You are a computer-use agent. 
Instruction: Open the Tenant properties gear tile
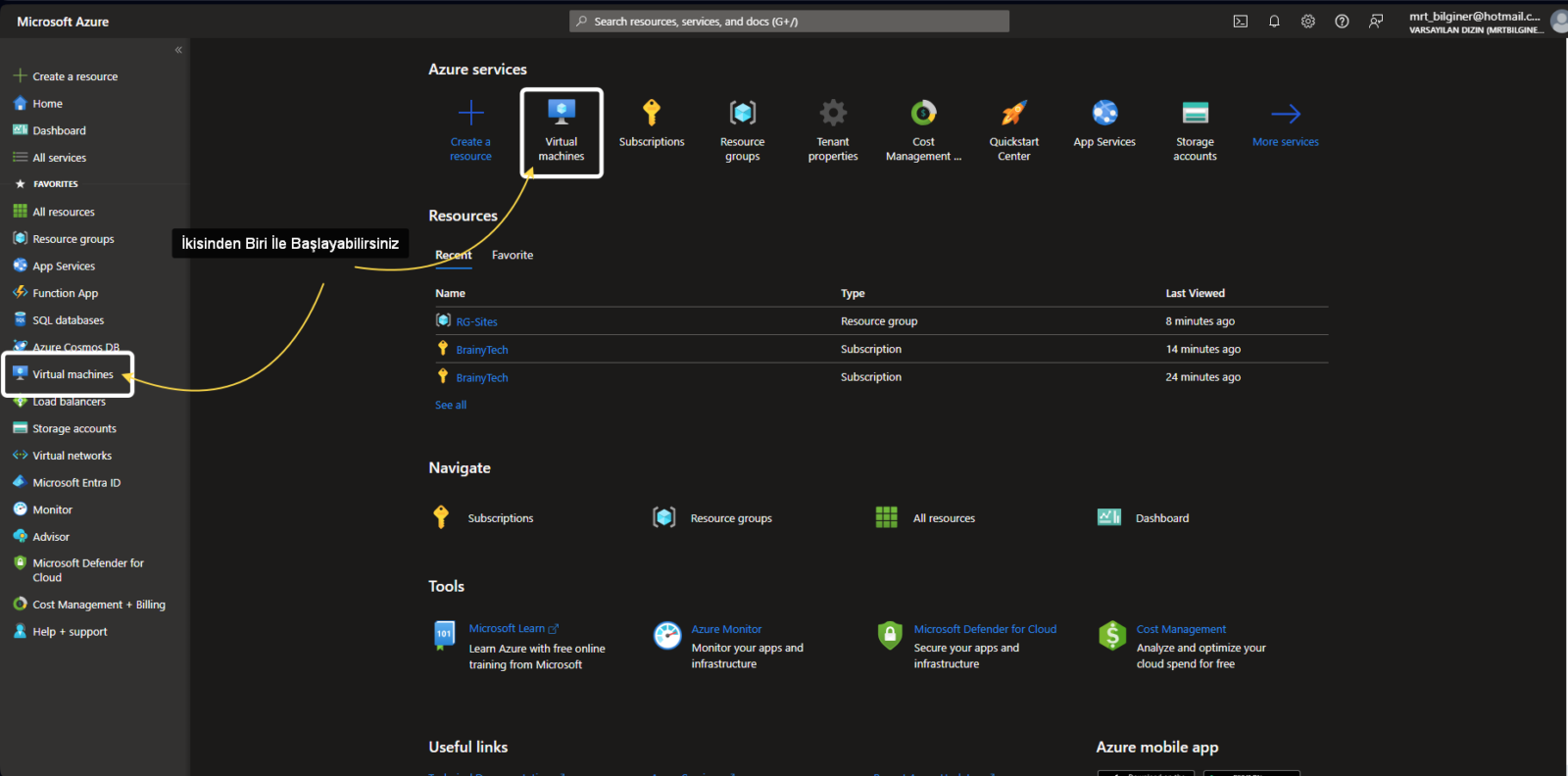(x=833, y=131)
